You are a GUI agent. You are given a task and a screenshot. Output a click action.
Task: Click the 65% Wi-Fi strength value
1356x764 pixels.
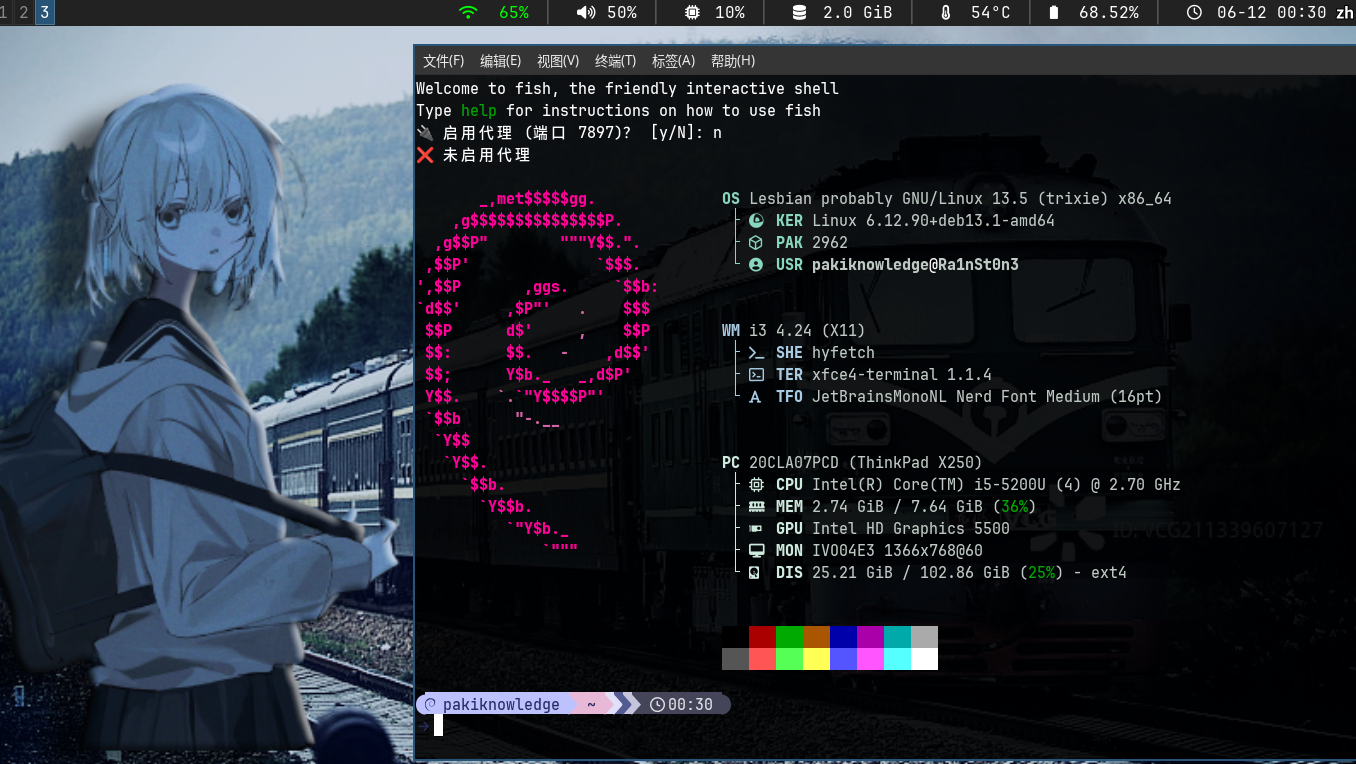(x=514, y=13)
